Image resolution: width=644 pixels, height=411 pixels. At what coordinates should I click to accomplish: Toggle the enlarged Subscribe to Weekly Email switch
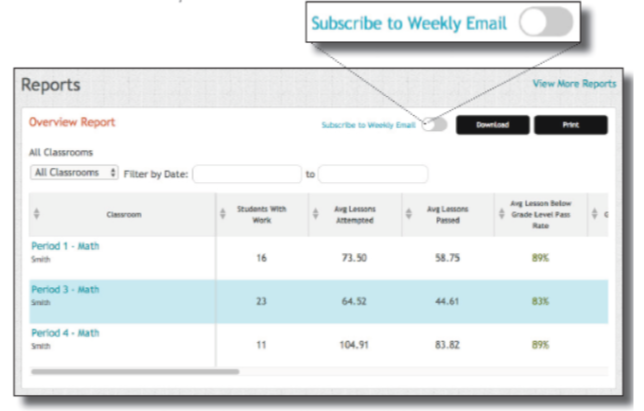[546, 24]
